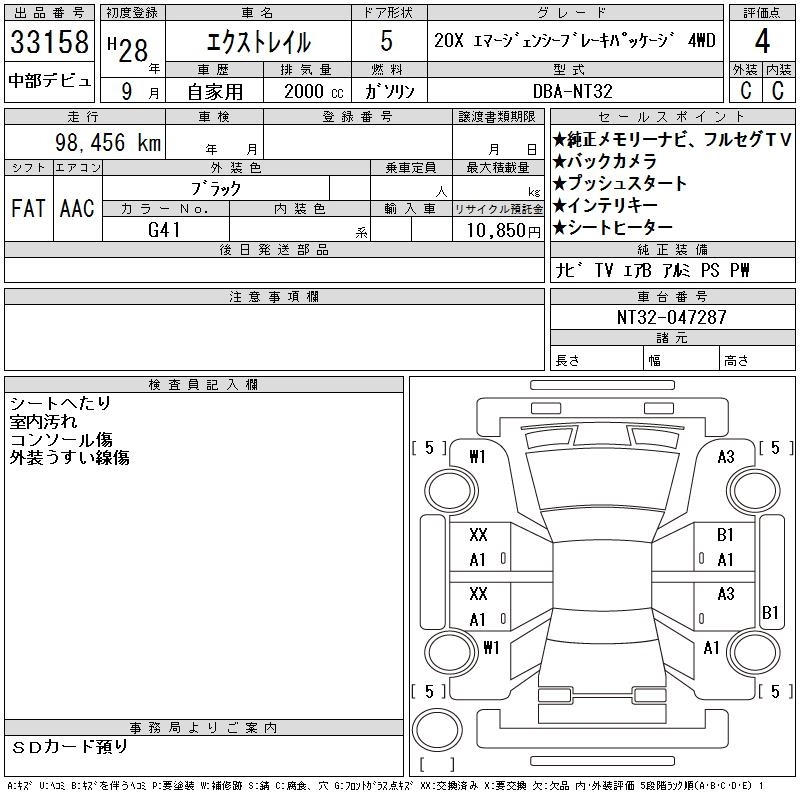Select the top-left wheel circle in diagram

pos(451,491)
